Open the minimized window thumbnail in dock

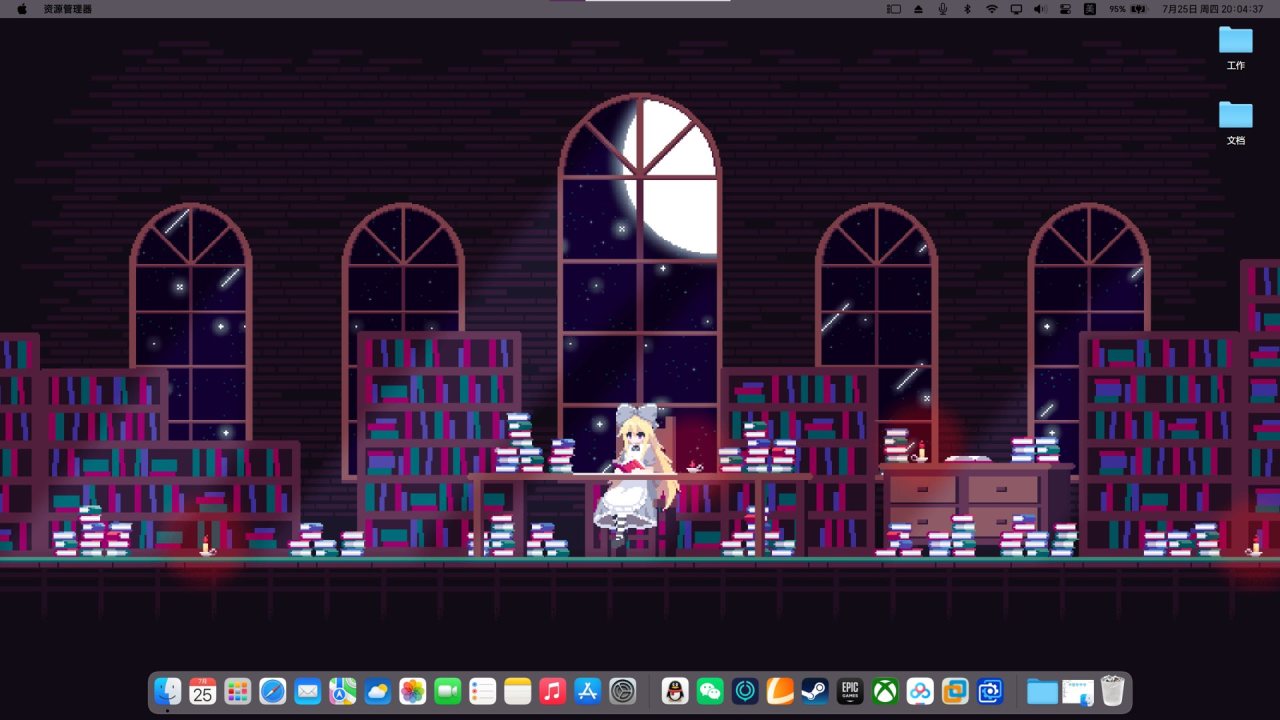pos(1078,691)
